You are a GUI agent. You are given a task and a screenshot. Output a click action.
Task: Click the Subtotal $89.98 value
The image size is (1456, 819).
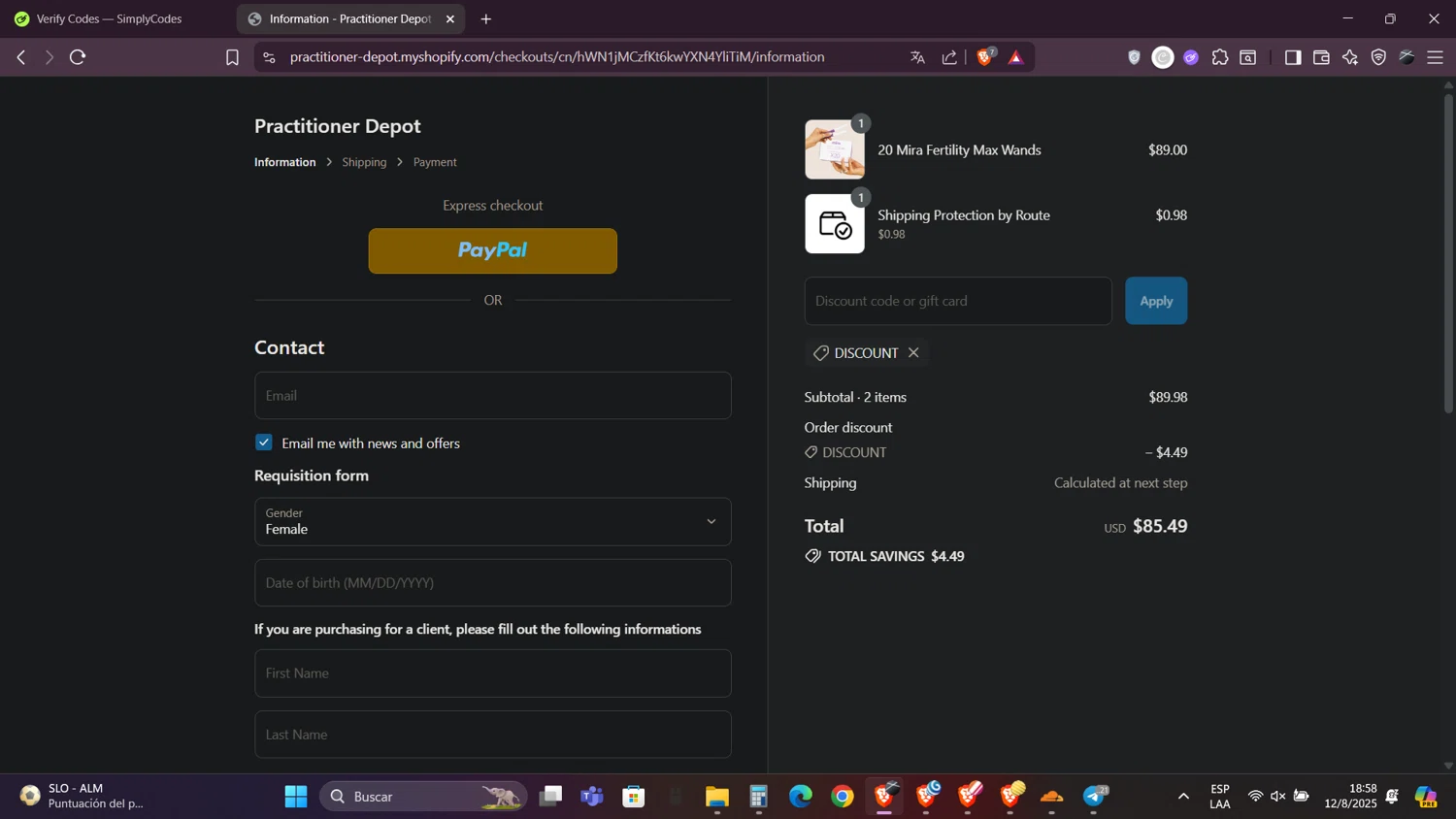tap(1168, 397)
